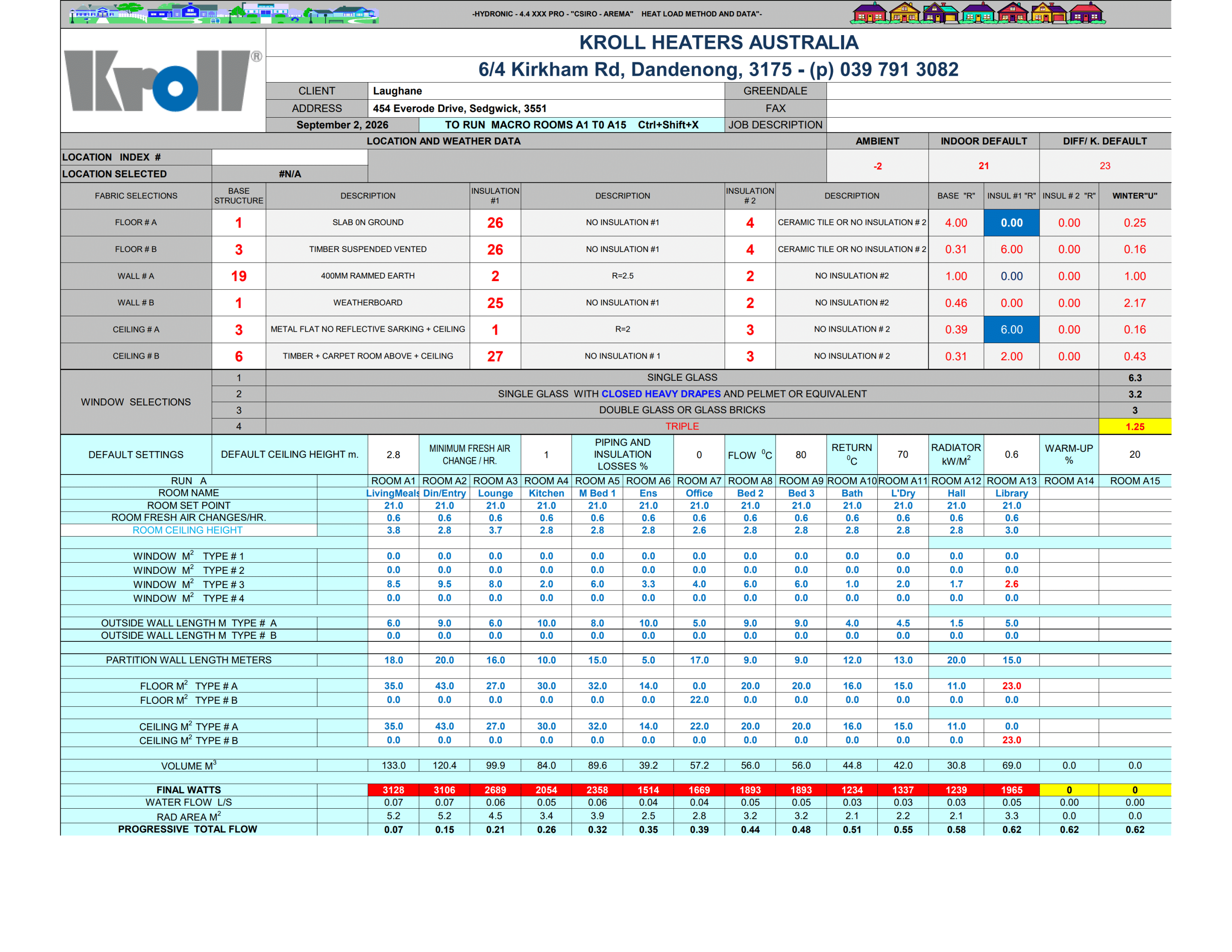Select the Diff/K. Default value '23'
This screenshot has height=952, width=1232.
1105,166
